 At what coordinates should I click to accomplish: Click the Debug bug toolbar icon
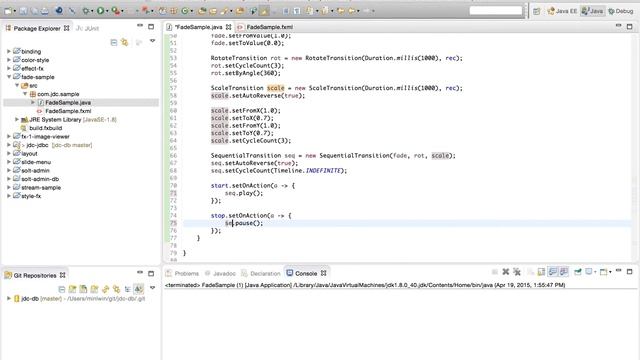click(x=85, y=11)
